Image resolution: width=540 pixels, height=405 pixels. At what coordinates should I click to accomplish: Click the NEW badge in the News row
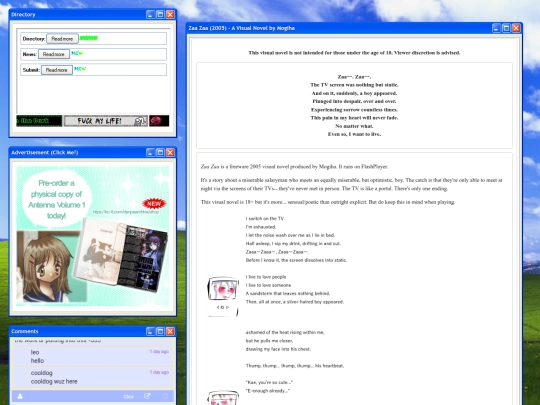tap(77, 53)
